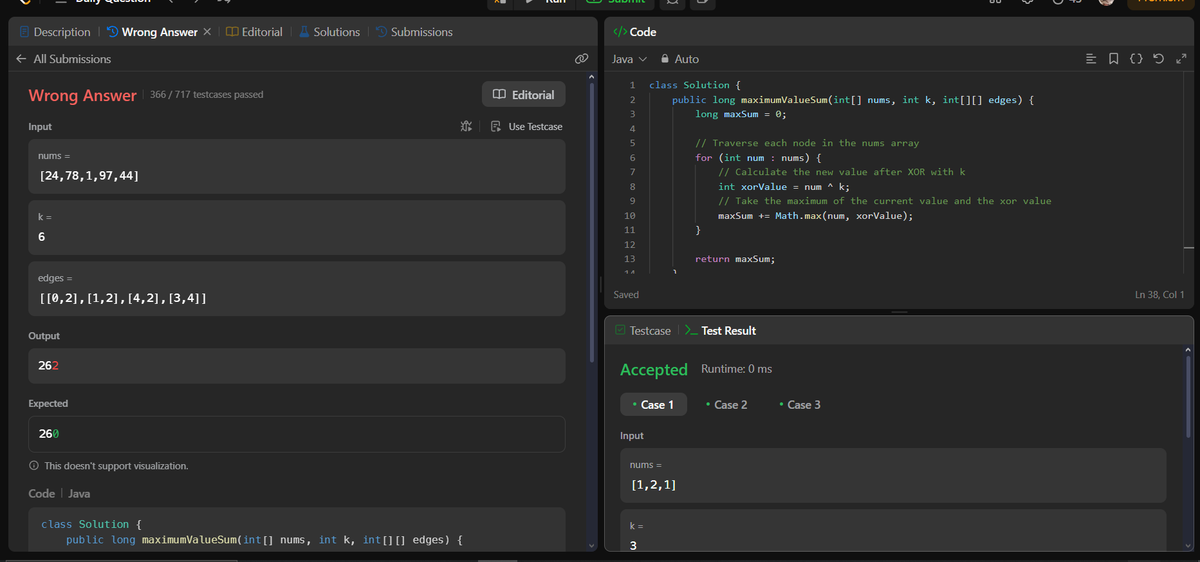The image size is (1200, 562).
Task: Bookmark the code with the bookmark icon
Action: (1114, 59)
